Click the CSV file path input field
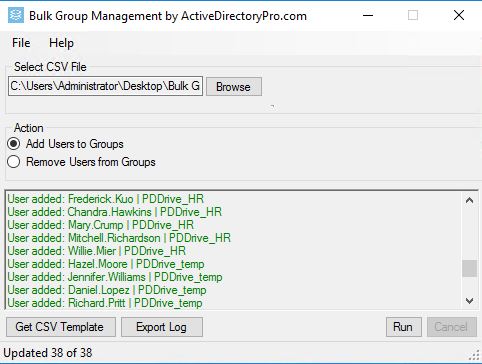The height and width of the screenshot is (364, 482). coord(105,86)
